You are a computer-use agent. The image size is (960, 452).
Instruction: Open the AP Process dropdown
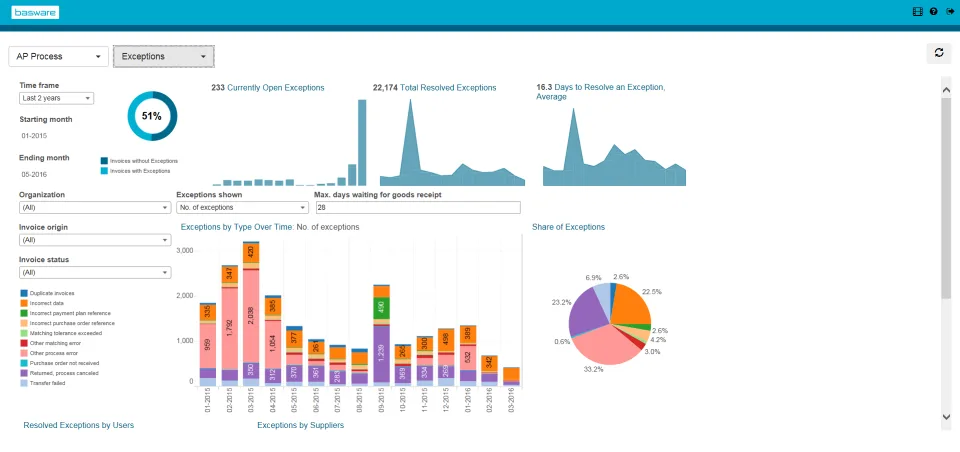(x=59, y=56)
